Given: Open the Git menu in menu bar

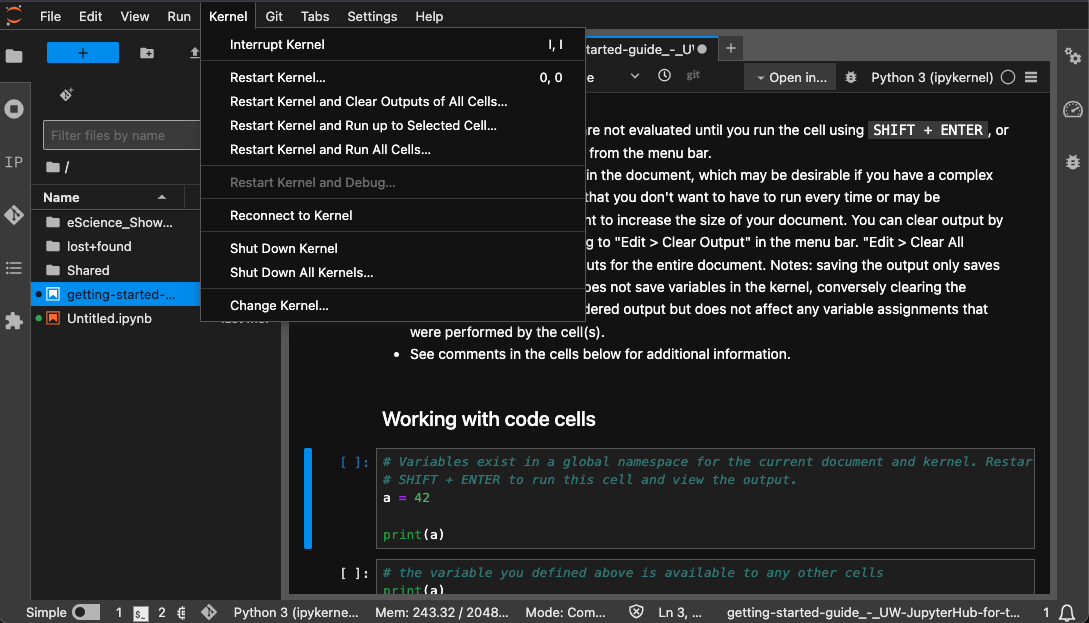Looking at the screenshot, I should (273, 16).
